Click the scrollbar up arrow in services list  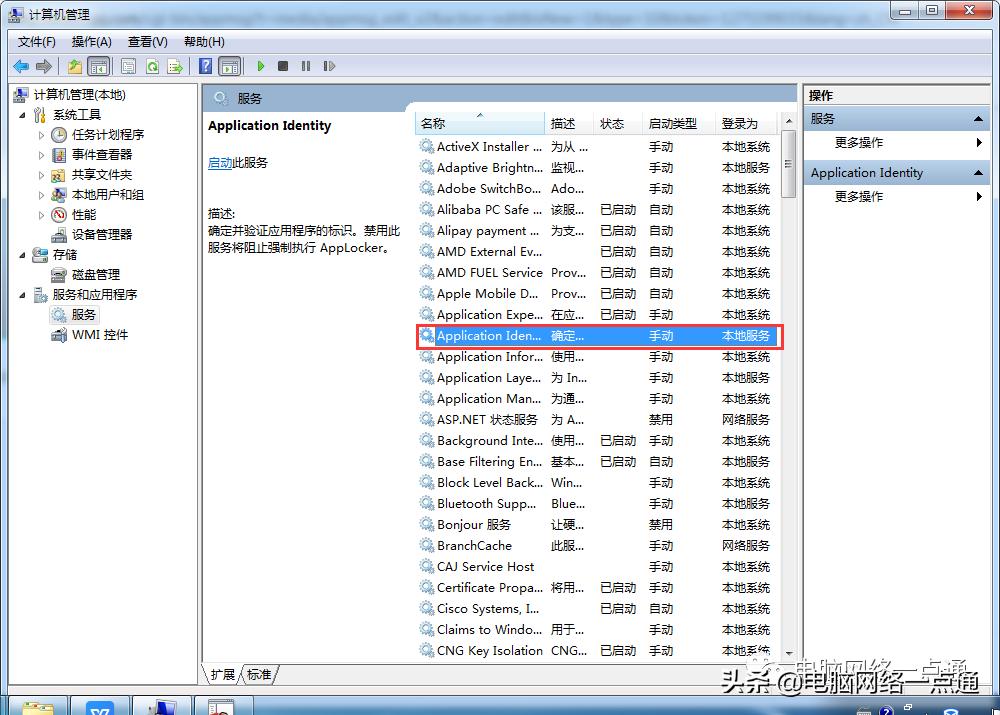[x=789, y=121]
